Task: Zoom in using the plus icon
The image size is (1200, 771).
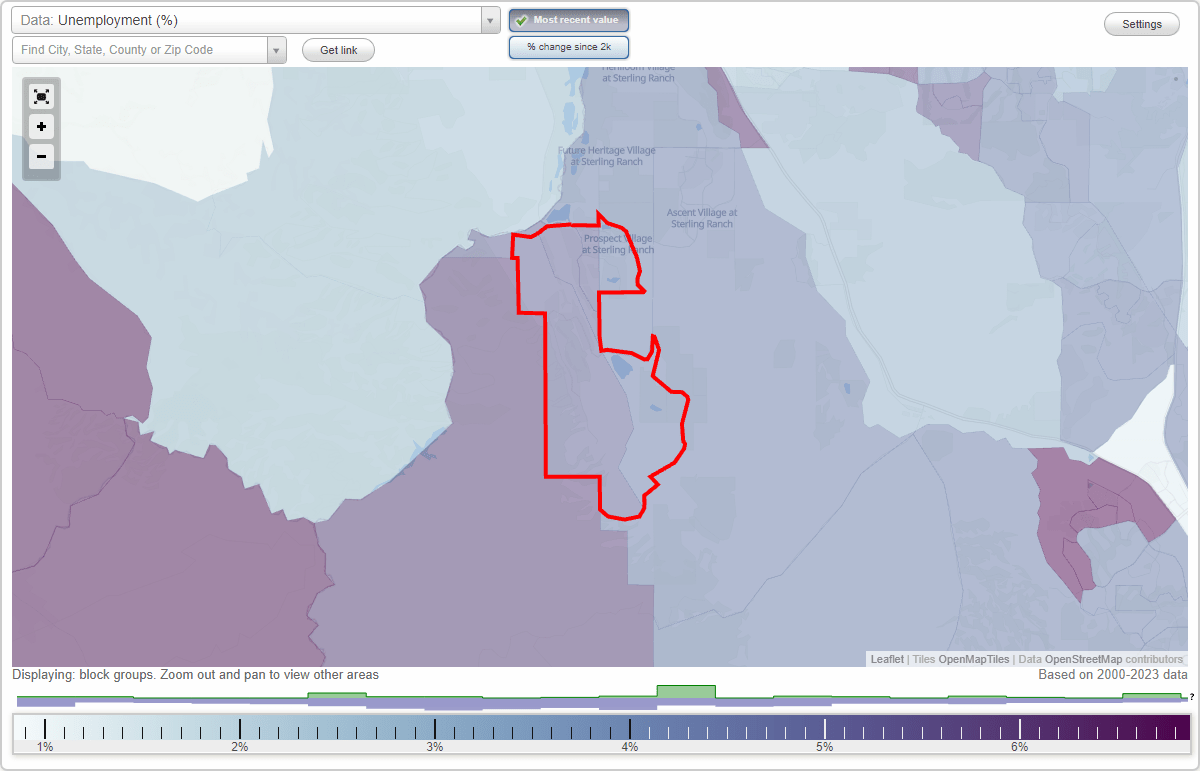Action: pyautogui.click(x=41, y=127)
